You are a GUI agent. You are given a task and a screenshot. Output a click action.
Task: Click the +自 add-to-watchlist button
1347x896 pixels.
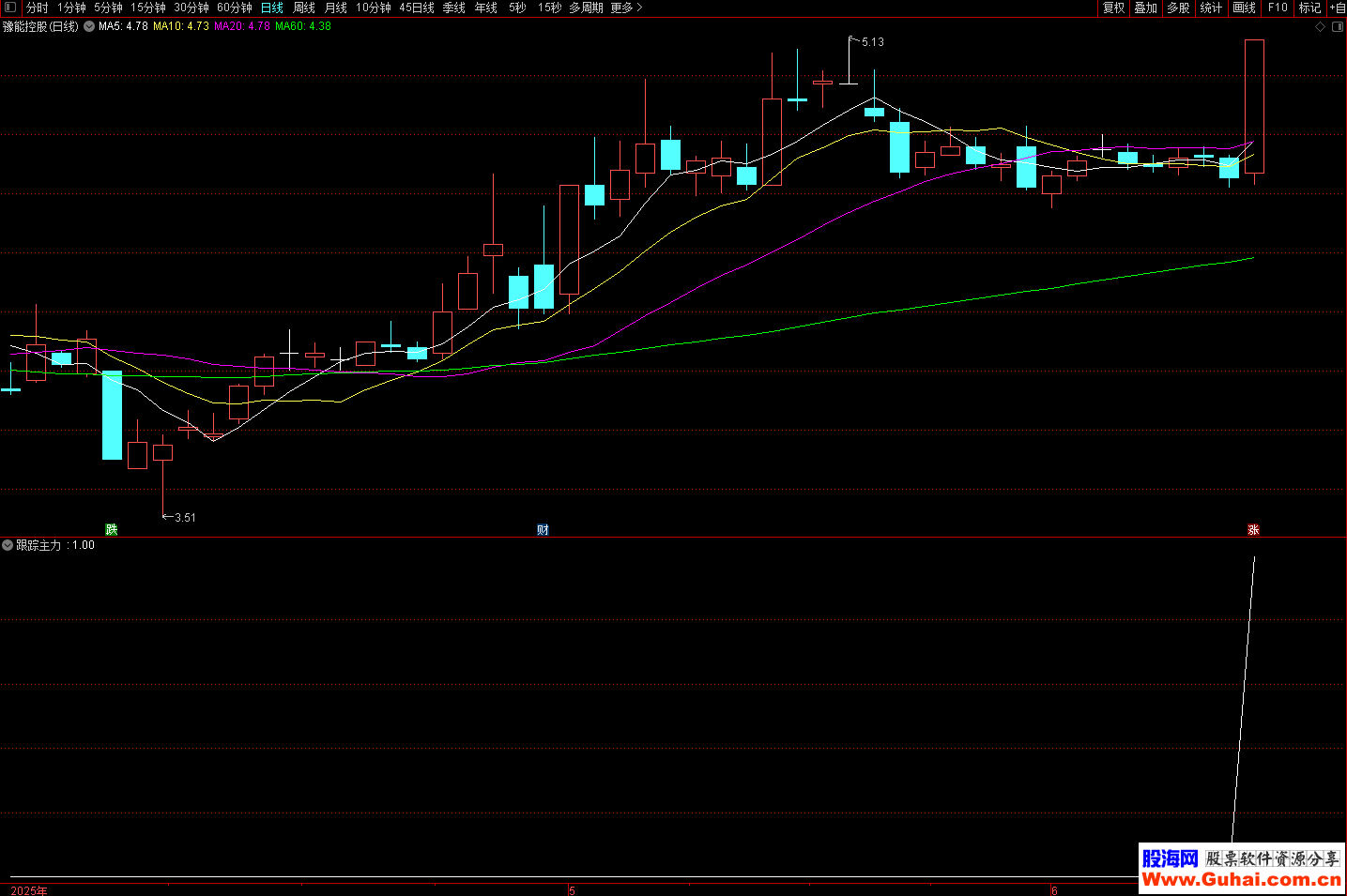pos(1338,8)
